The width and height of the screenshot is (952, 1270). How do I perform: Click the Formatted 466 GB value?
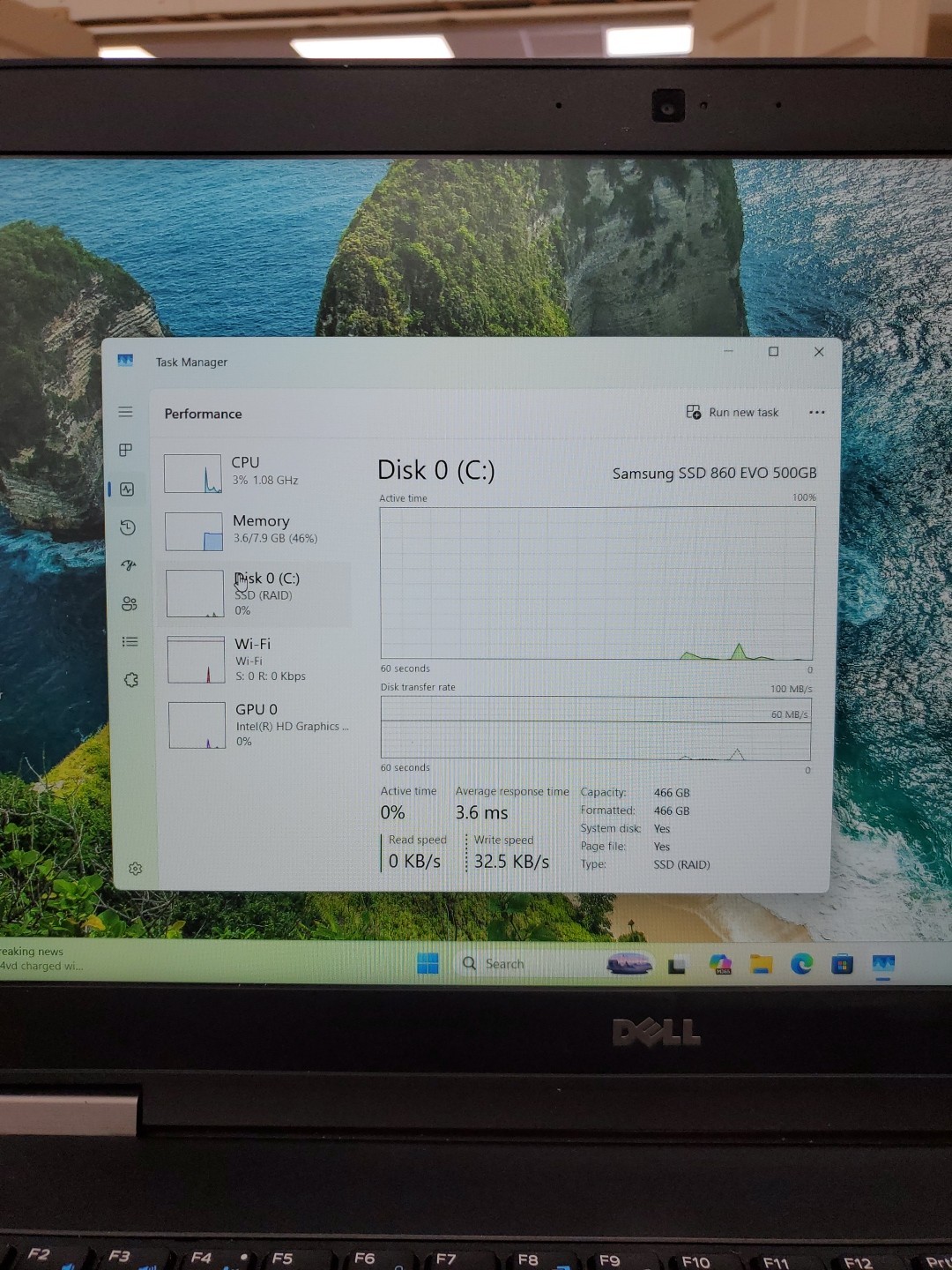[672, 811]
